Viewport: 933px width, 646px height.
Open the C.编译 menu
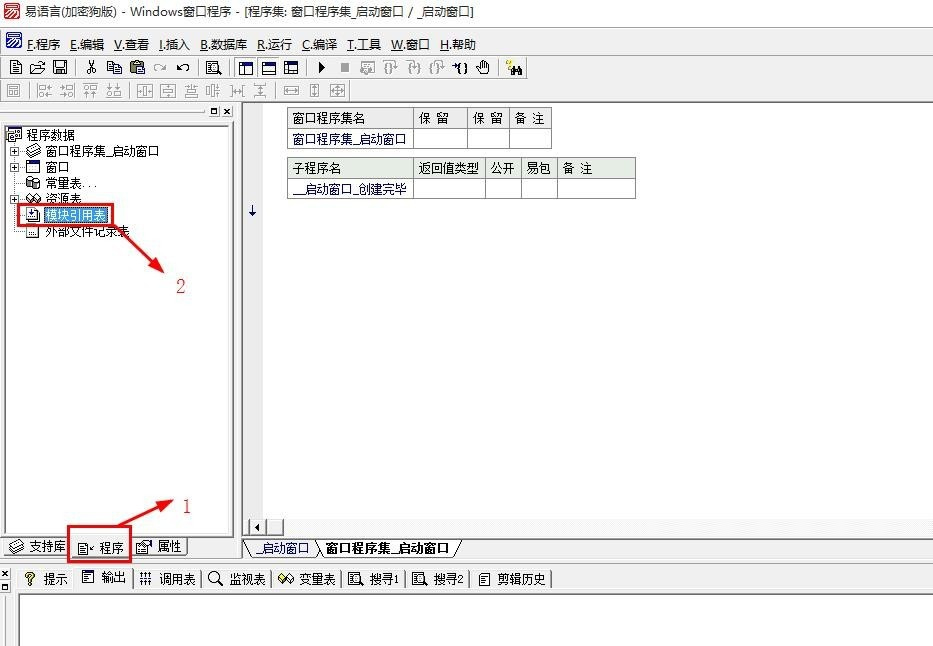pos(320,45)
